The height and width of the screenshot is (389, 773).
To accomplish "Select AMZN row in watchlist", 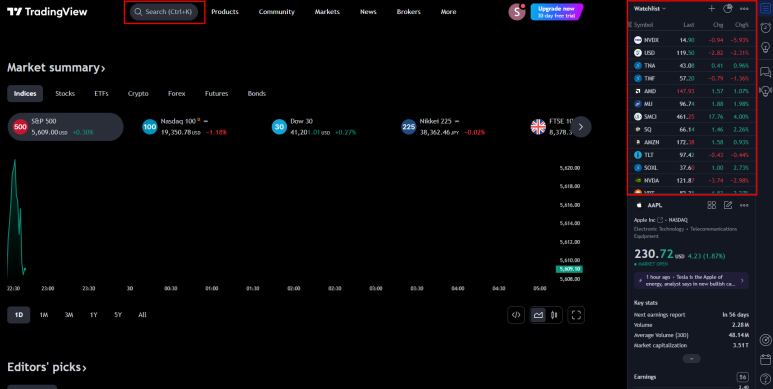I will pyautogui.click(x=691, y=142).
